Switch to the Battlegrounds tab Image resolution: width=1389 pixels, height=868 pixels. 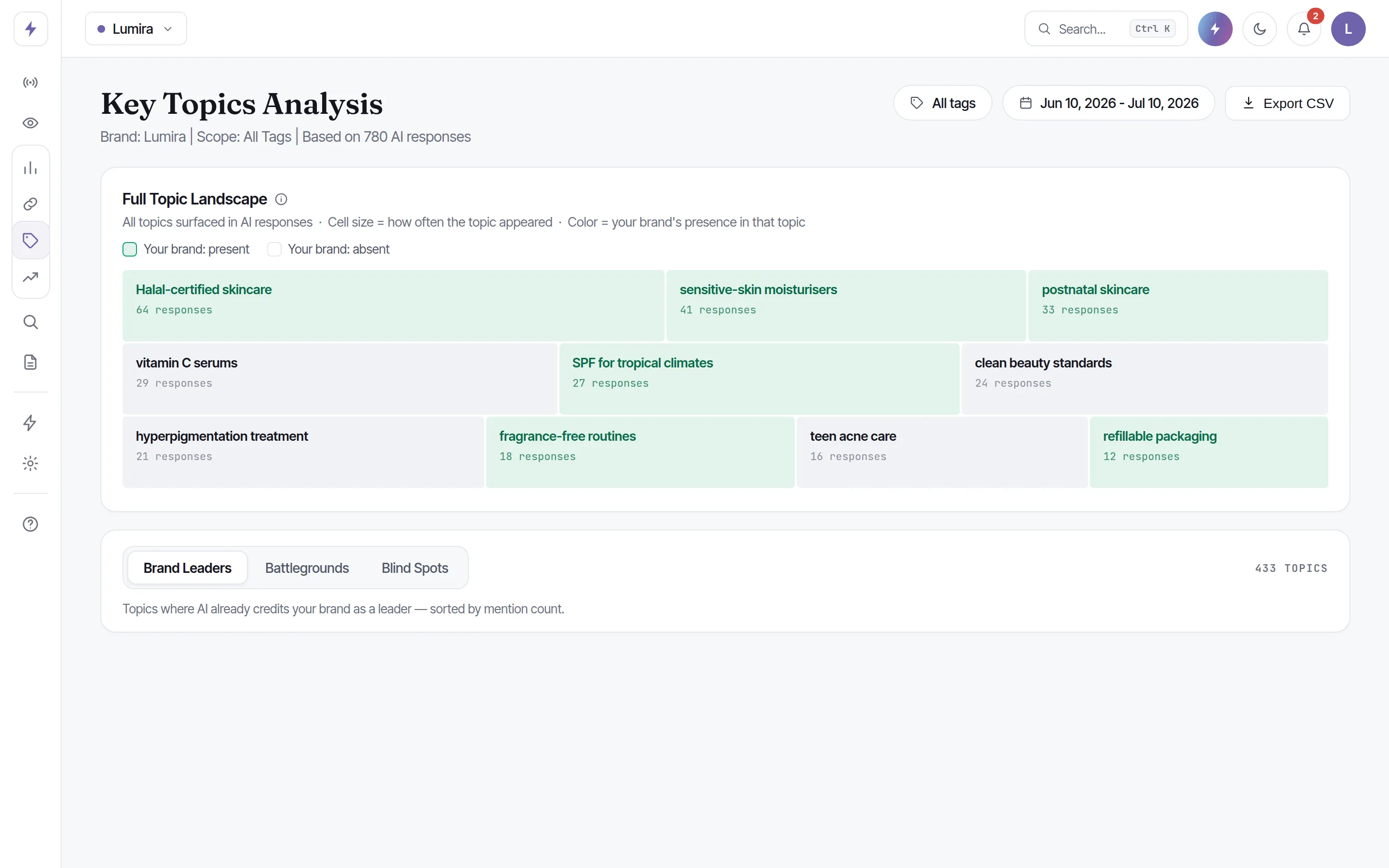click(x=307, y=568)
